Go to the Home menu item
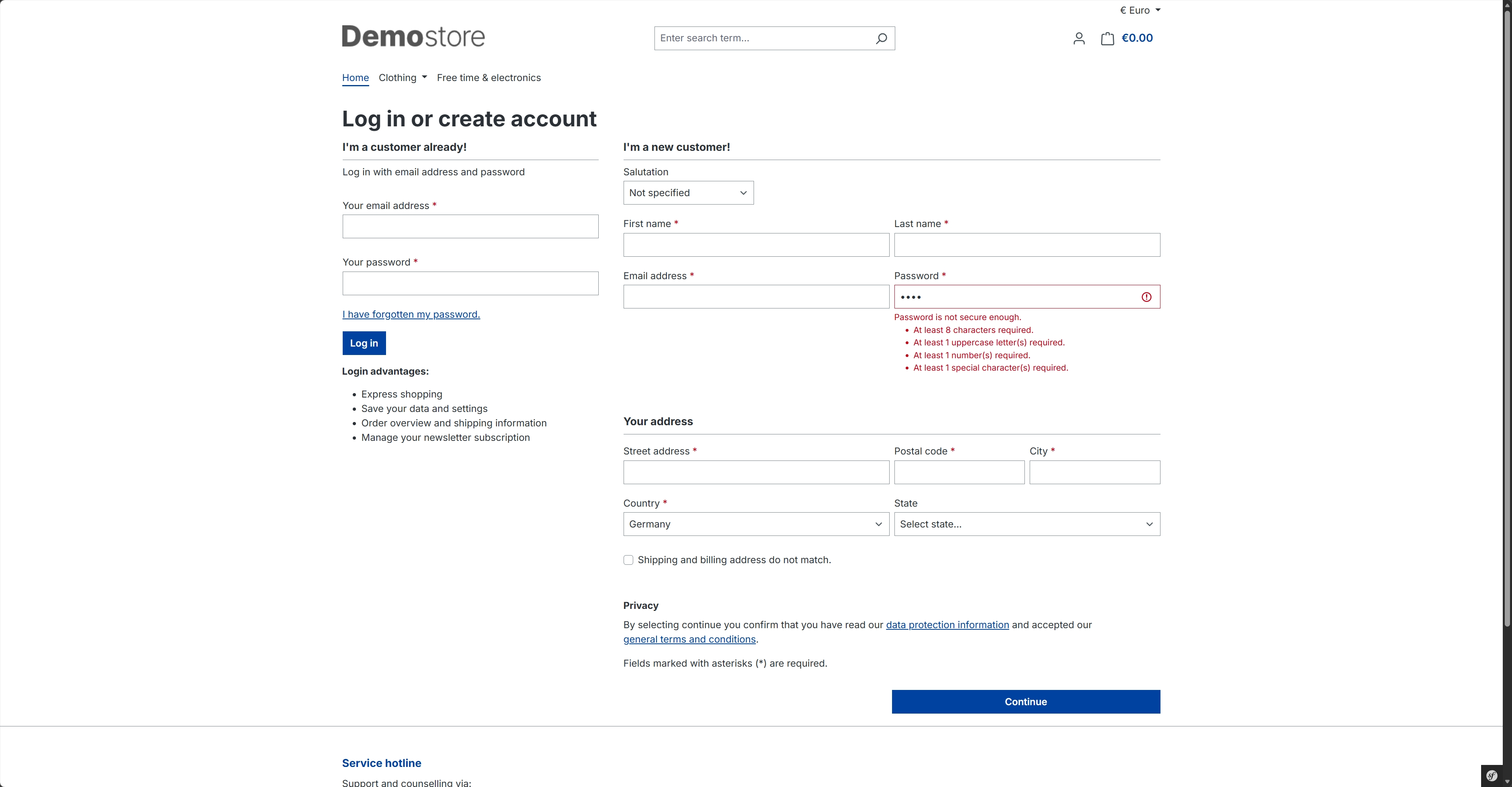This screenshot has width=1512, height=787. point(356,77)
